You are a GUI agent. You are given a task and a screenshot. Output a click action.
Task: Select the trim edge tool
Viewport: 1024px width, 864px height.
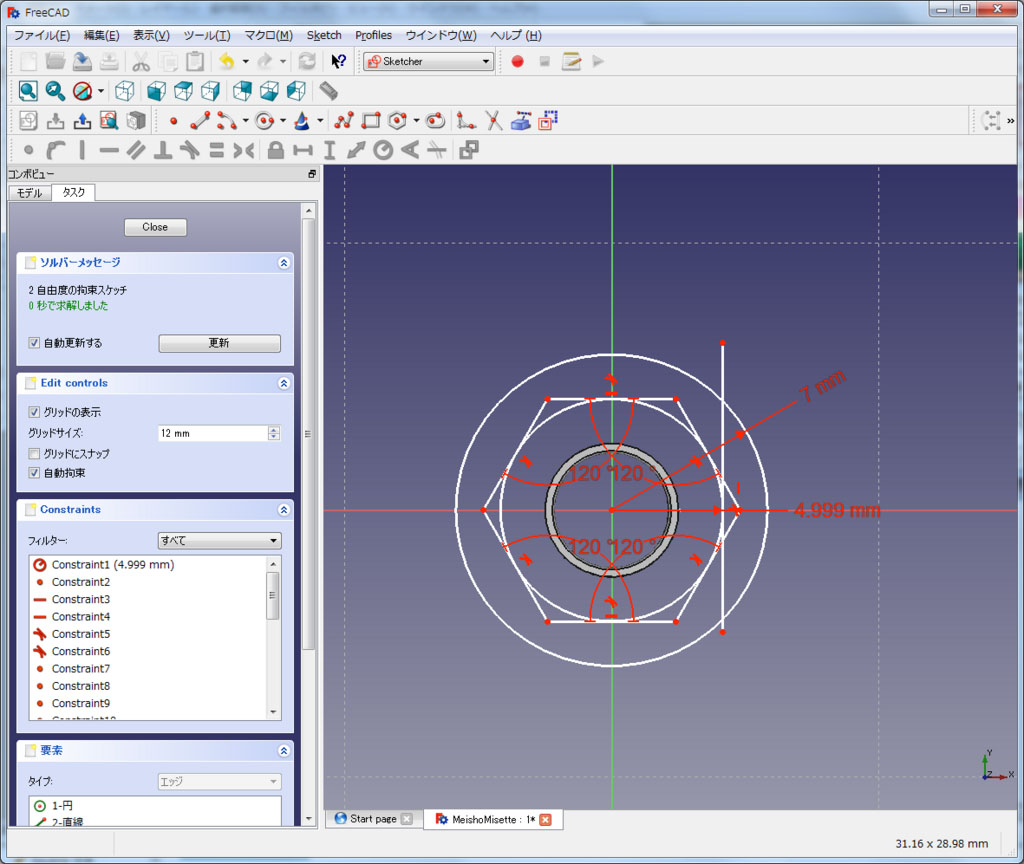coord(493,121)
